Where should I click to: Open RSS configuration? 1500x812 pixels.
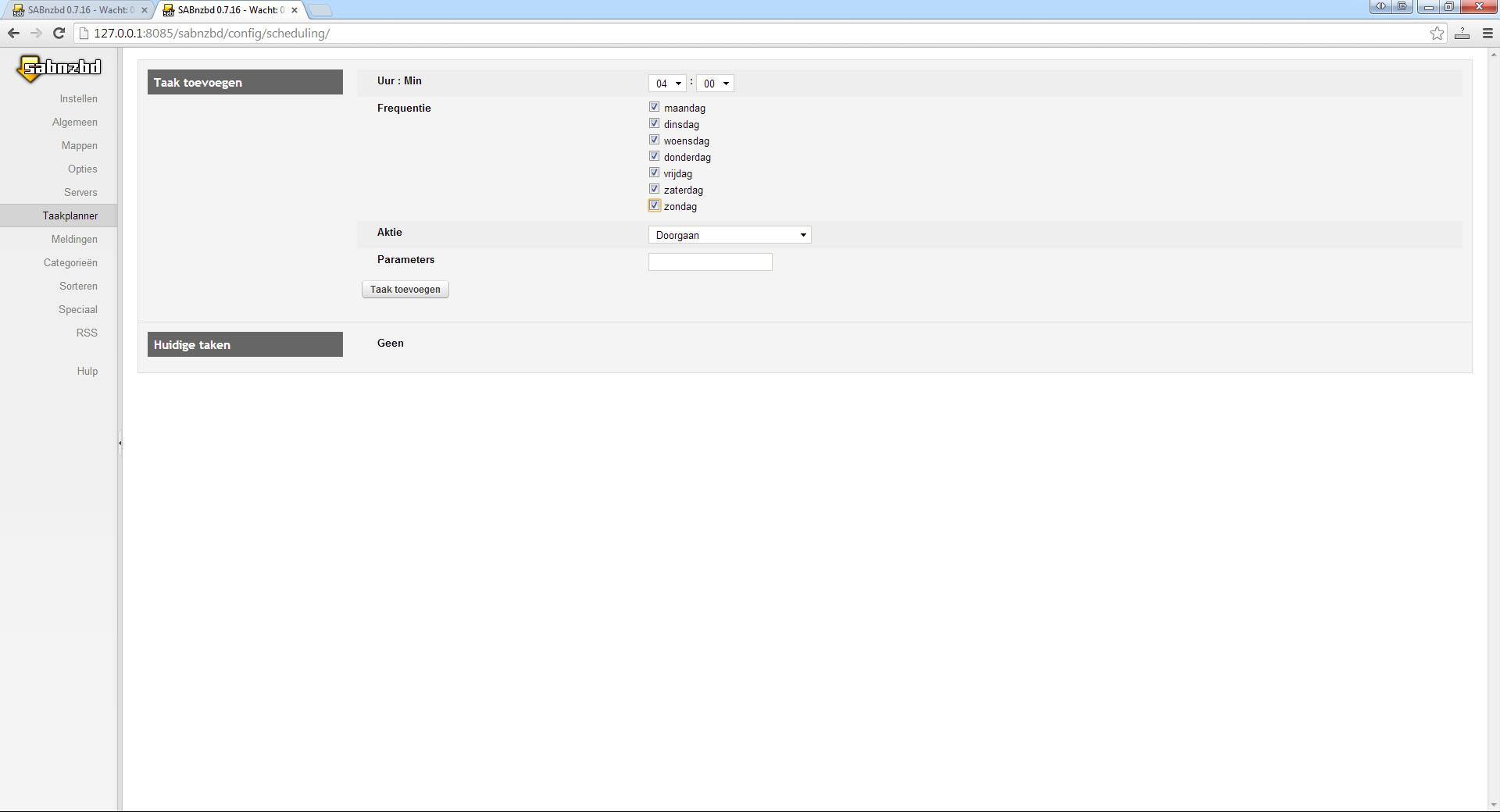(x=87, y=333)
